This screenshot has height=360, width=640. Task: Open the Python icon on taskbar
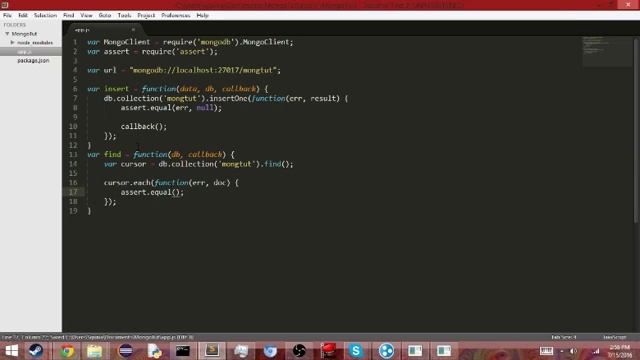[x=154, y=351]
